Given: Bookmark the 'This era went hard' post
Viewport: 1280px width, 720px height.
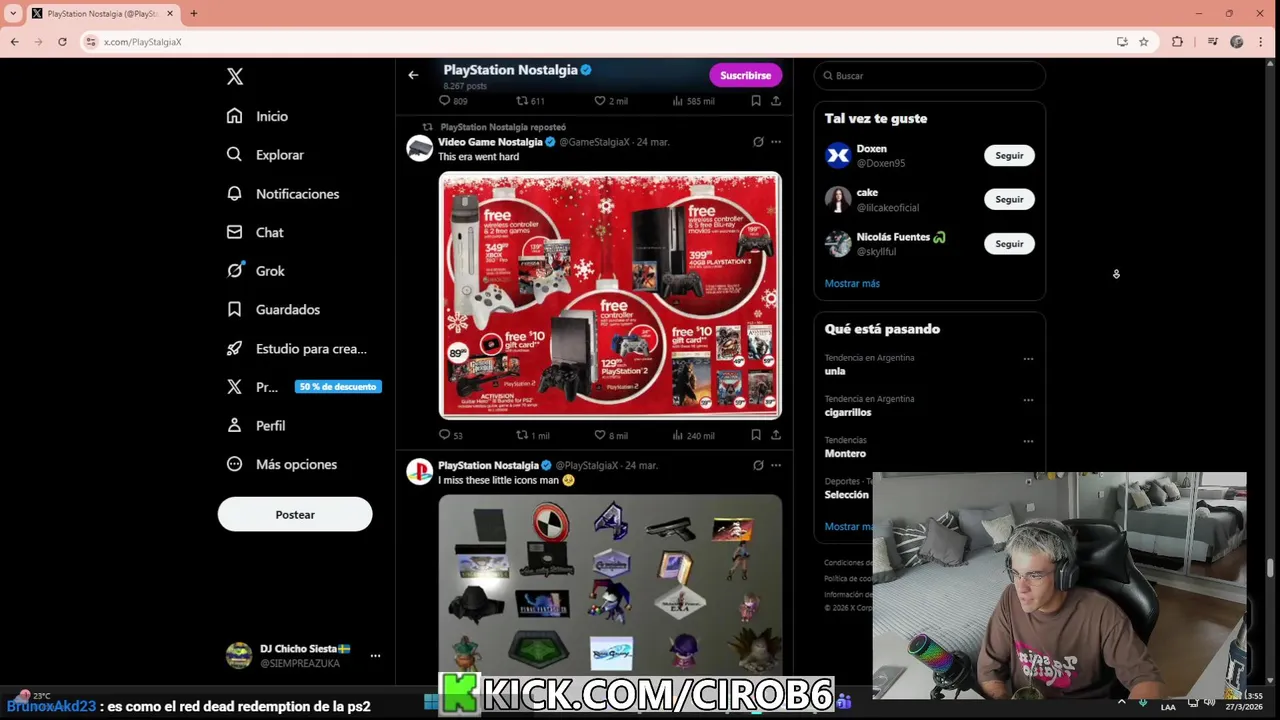Looking at the screenshot, I should click(756, 435).
